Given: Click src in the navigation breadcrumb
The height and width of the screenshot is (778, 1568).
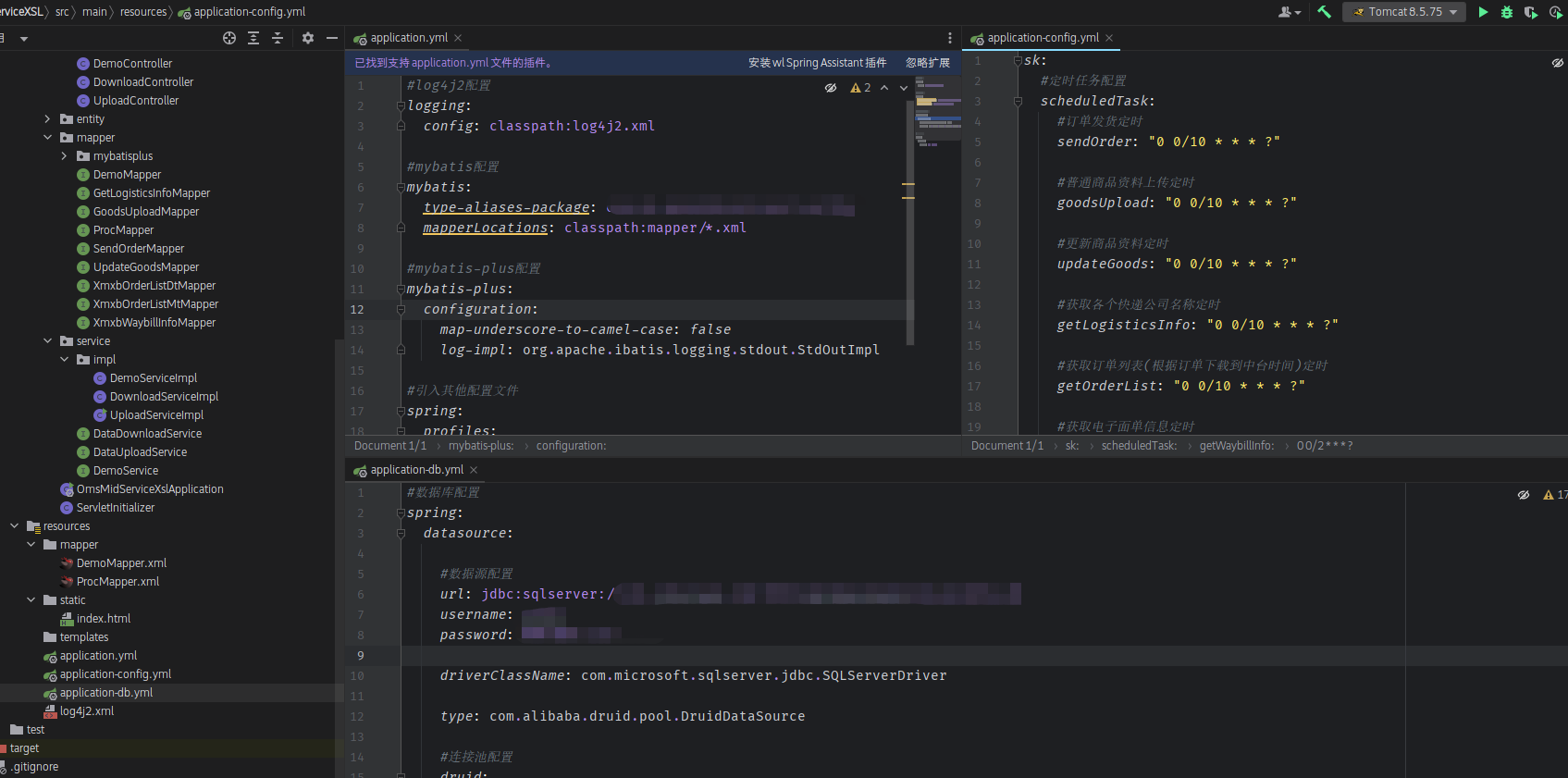Looking at the screenshot, I should click(x=62, y=12).
